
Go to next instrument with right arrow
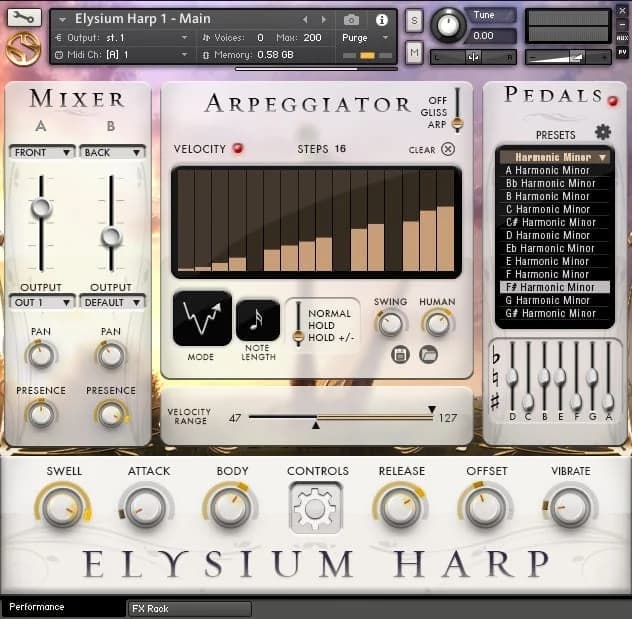[x=323, y=19]
